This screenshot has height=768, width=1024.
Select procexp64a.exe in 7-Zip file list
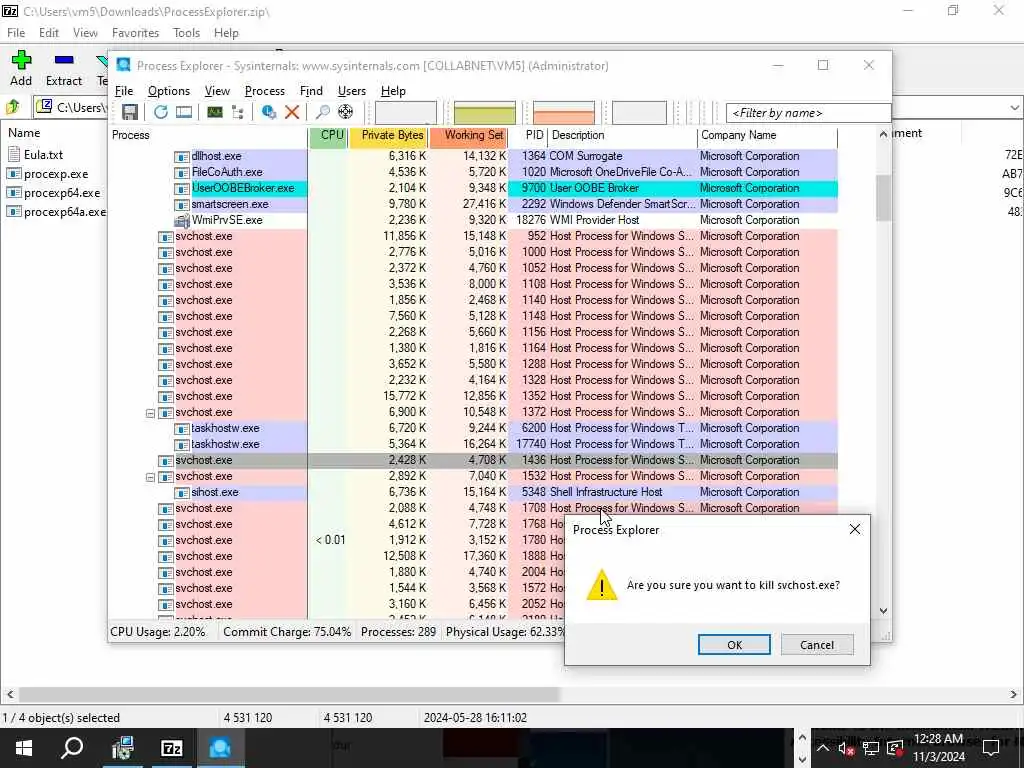pyautogui.click(x=56, y=212)
